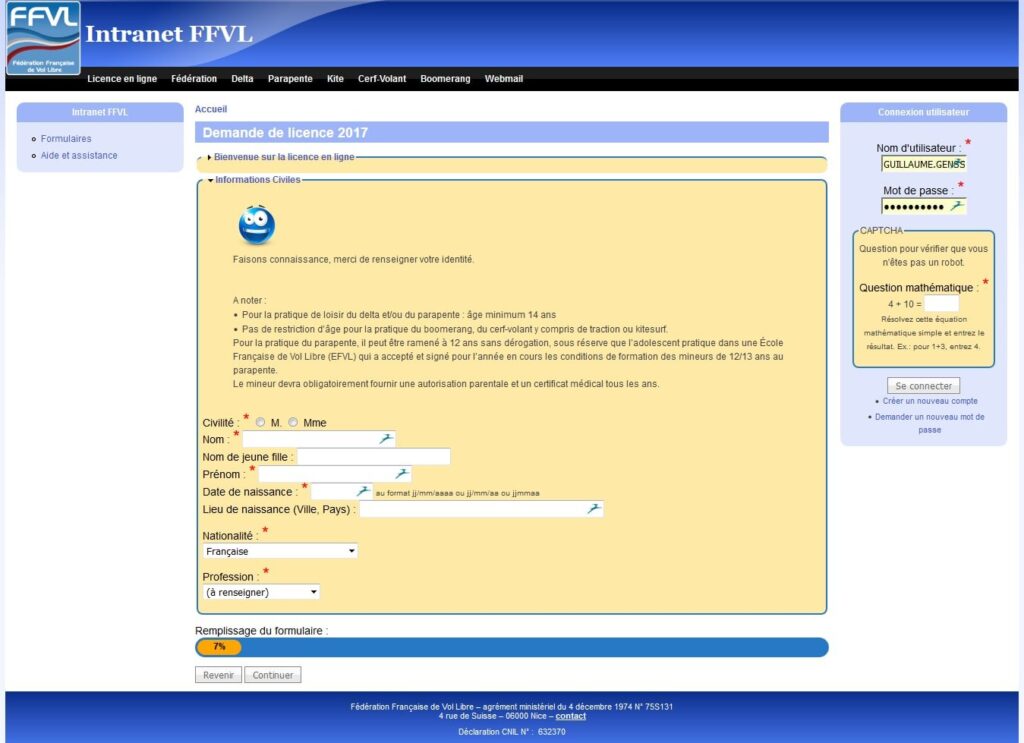Click the blue smiley face icon
This screenshot has height=743, width=1024.
(256, 226)
